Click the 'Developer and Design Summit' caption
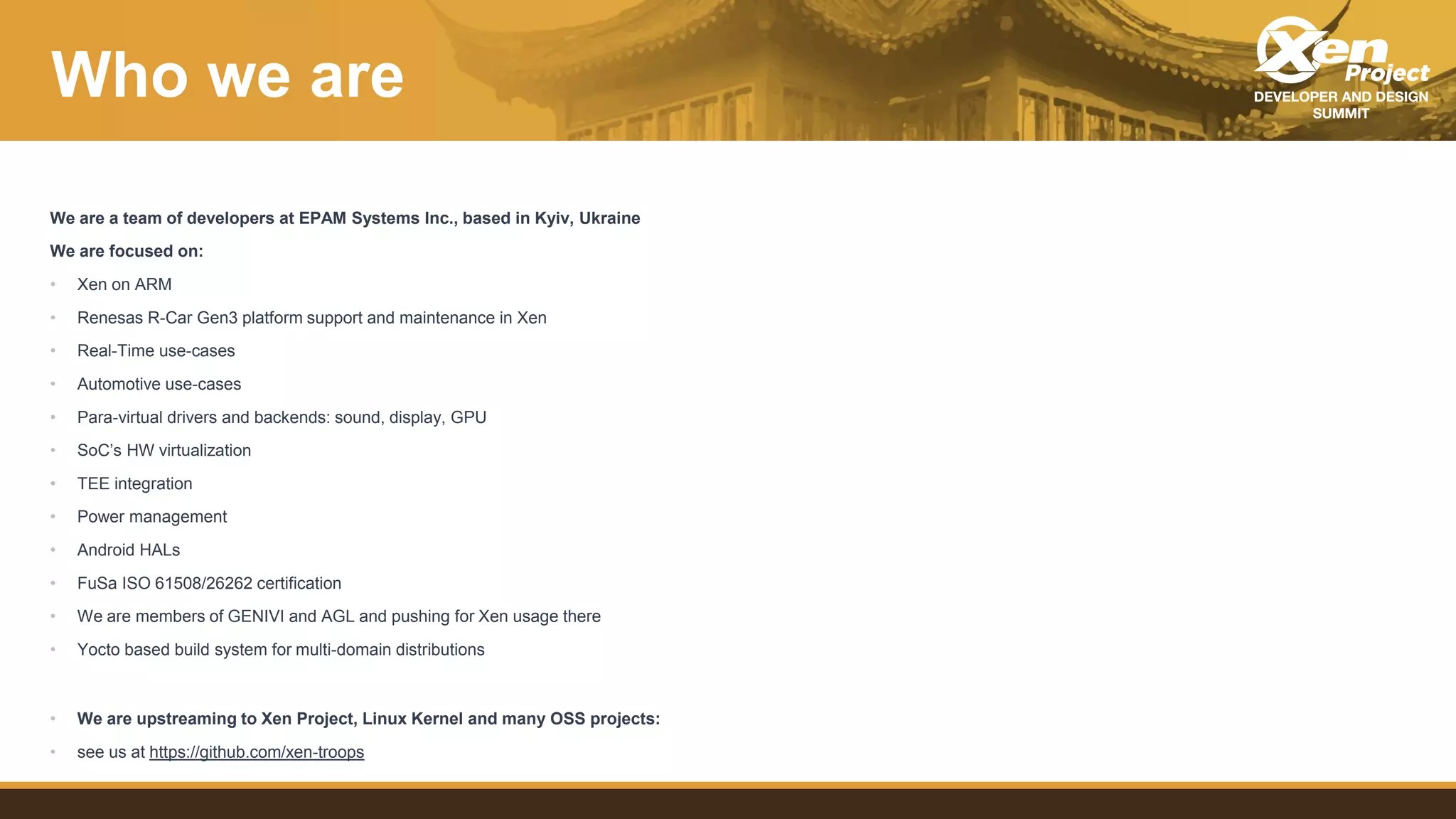 [x=1340, y=105]
